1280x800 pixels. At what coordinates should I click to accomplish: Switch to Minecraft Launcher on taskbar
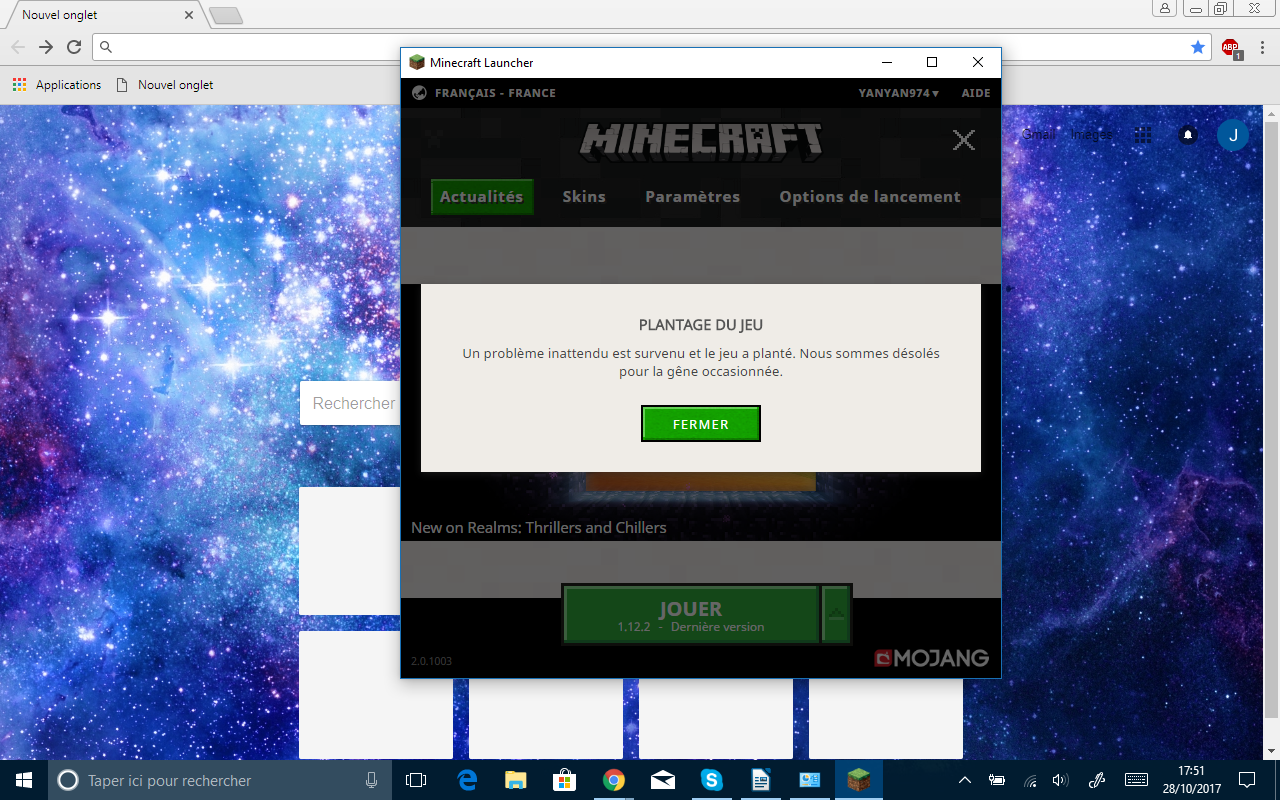tap(859, 780)
